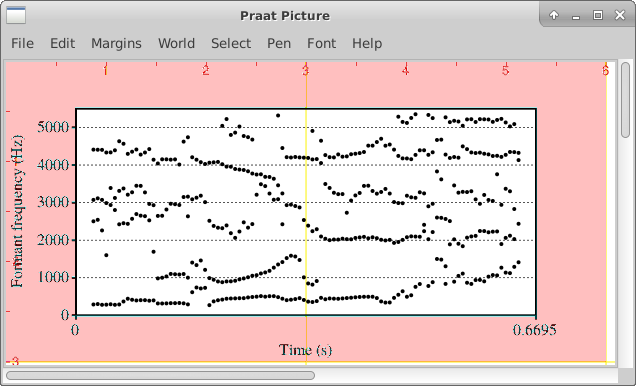
Task: Click the horizontal scrollbar thumb
Action: (160, 375)
